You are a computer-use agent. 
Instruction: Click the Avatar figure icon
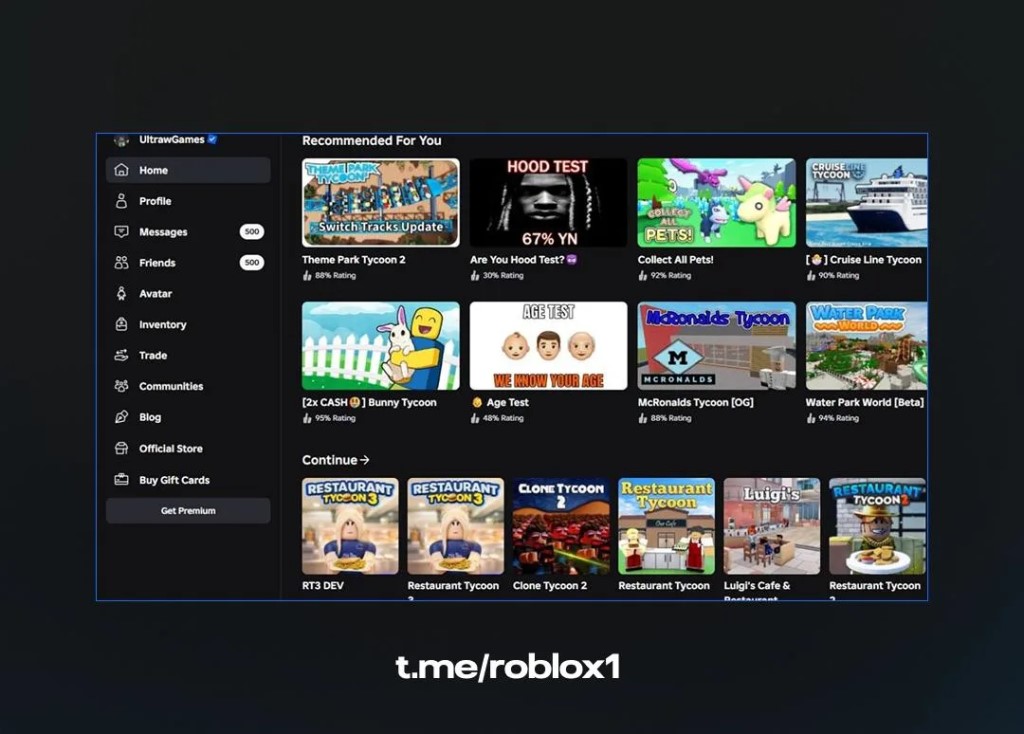click(121, 293)
